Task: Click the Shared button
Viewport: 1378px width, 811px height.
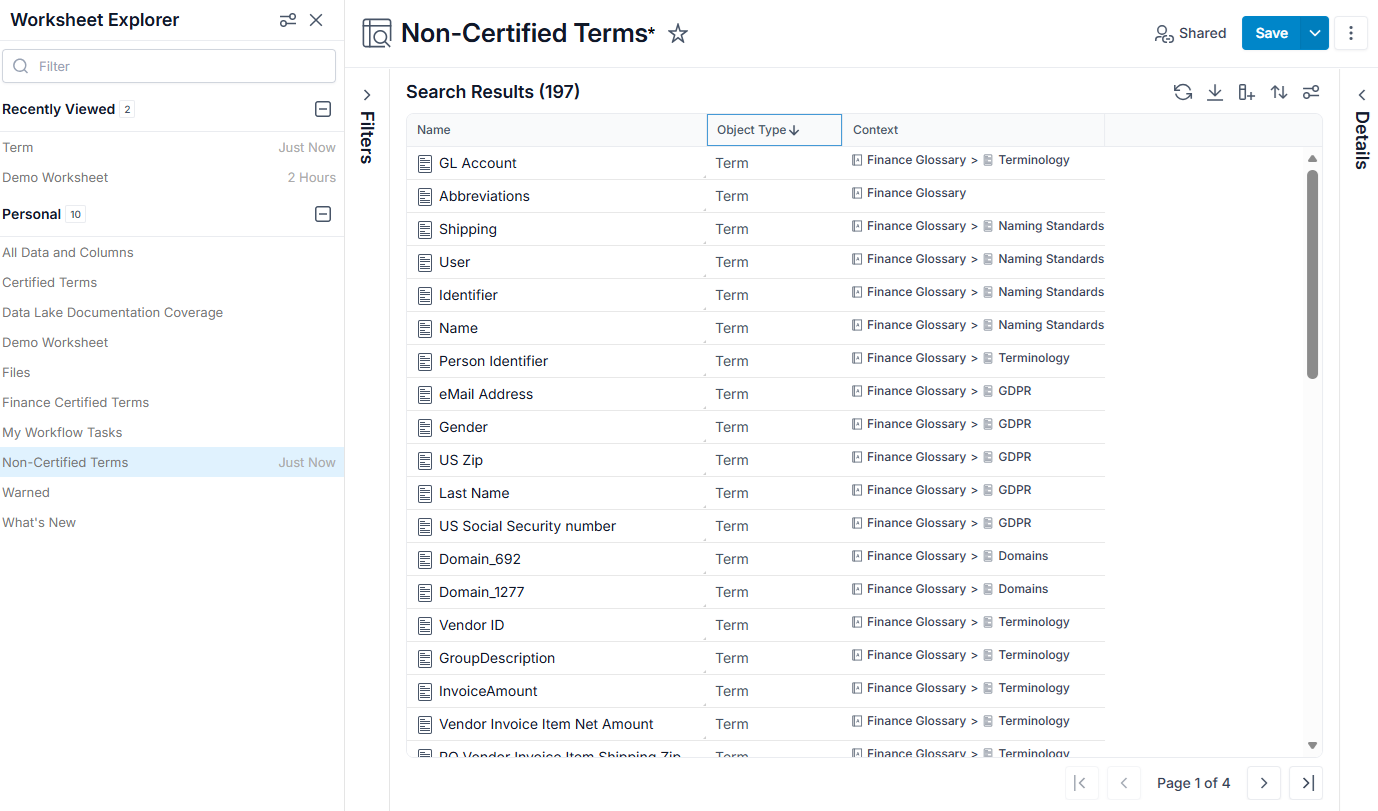Action: pyautogui.click(x=1190, y=33)
